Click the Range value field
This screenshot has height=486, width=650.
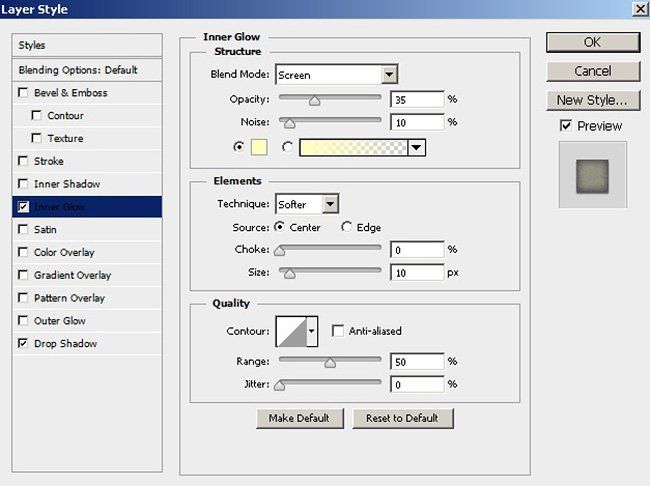point(417,362)
